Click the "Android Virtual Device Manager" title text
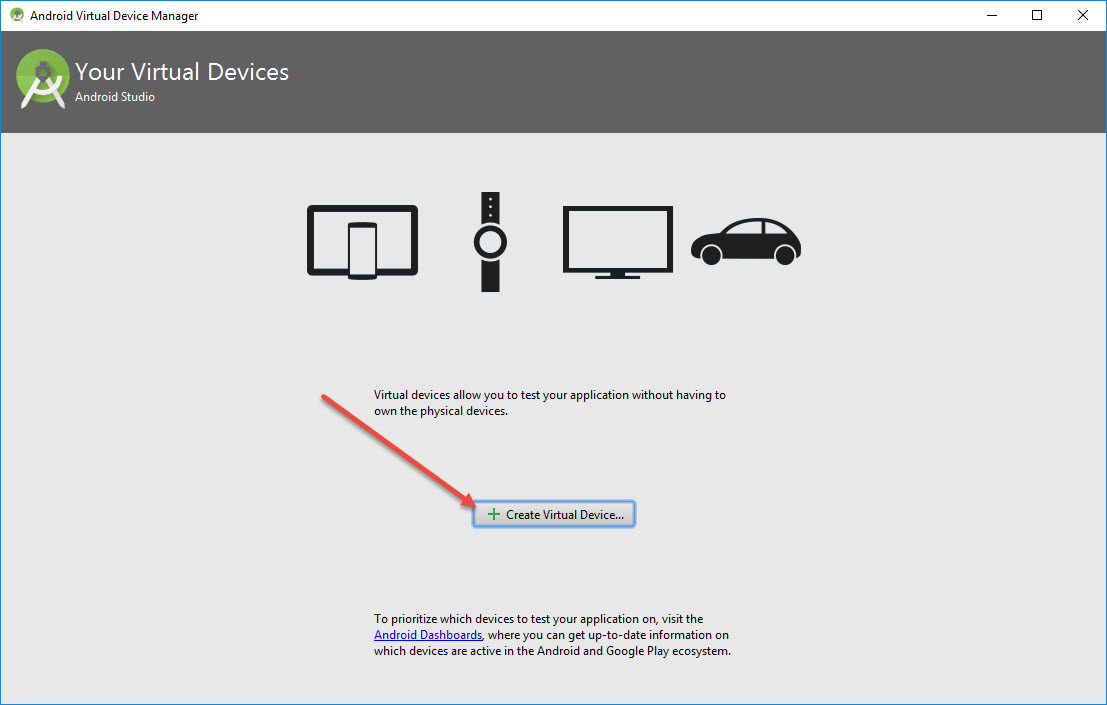Image resolution: width=1107 pixels, height=705 pixels. click(114, 16)
